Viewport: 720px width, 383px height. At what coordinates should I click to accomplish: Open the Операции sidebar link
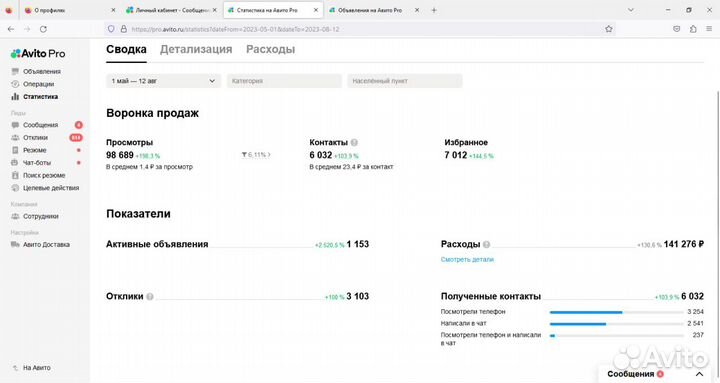pyautogui.click(x=39, y=84)
